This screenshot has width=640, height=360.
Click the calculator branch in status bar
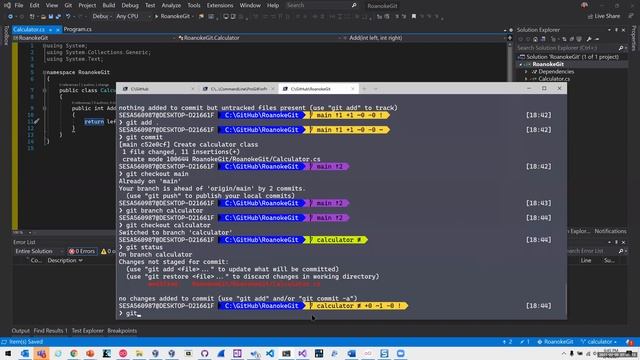click(599, 342)
